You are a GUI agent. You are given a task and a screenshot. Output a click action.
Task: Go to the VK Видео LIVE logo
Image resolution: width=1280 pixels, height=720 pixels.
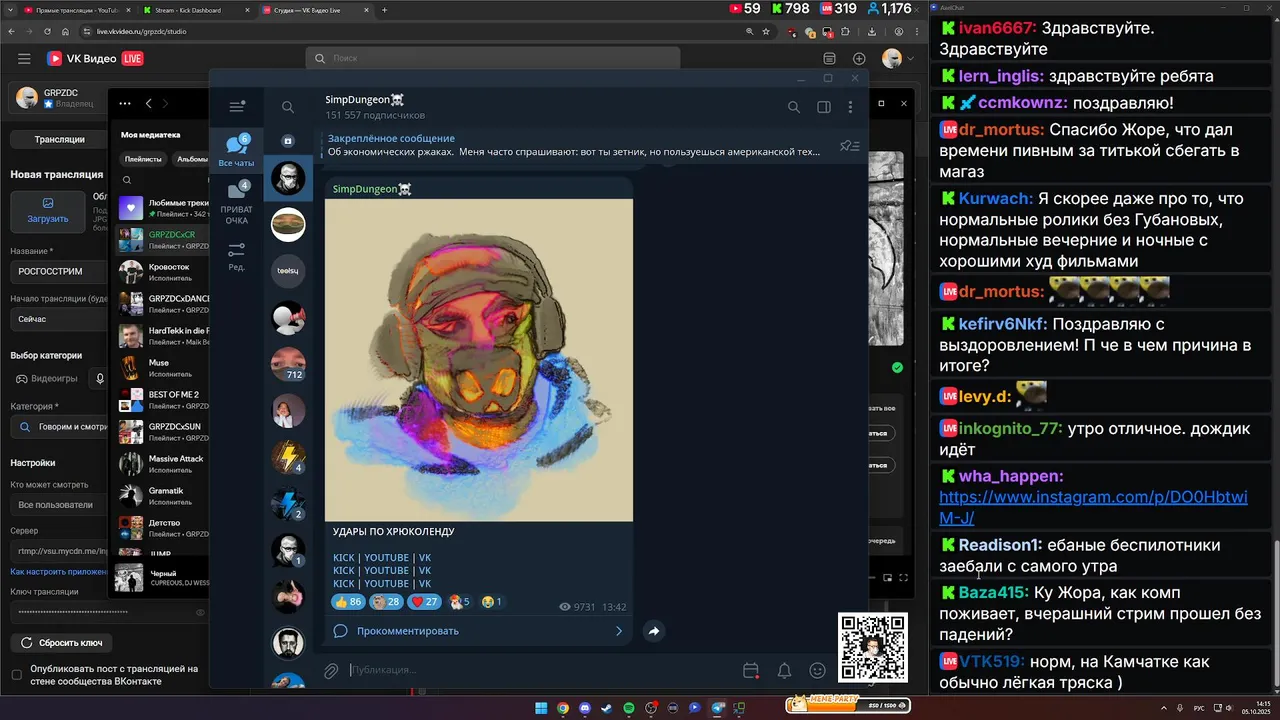pos(96,59)
